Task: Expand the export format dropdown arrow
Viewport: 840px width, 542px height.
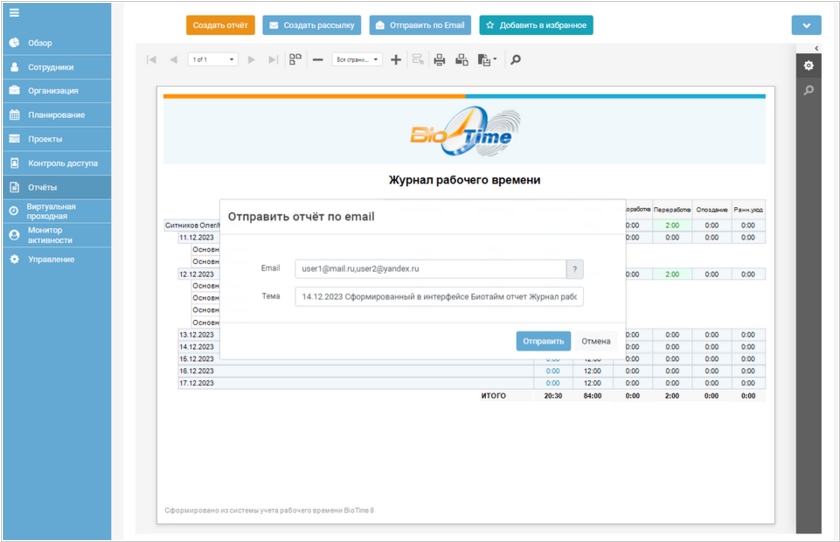Action: pos(494,61)
